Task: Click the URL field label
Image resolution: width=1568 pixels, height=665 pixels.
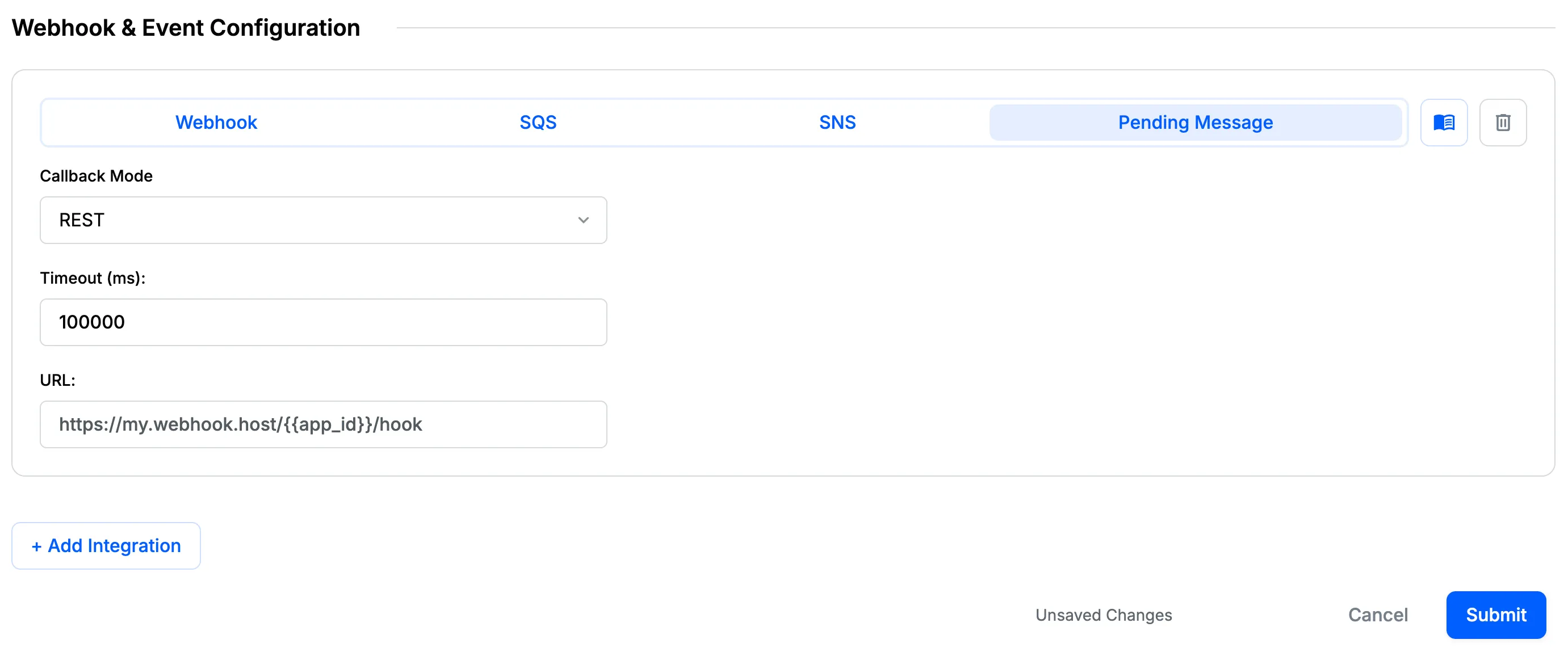Action: 57,380
